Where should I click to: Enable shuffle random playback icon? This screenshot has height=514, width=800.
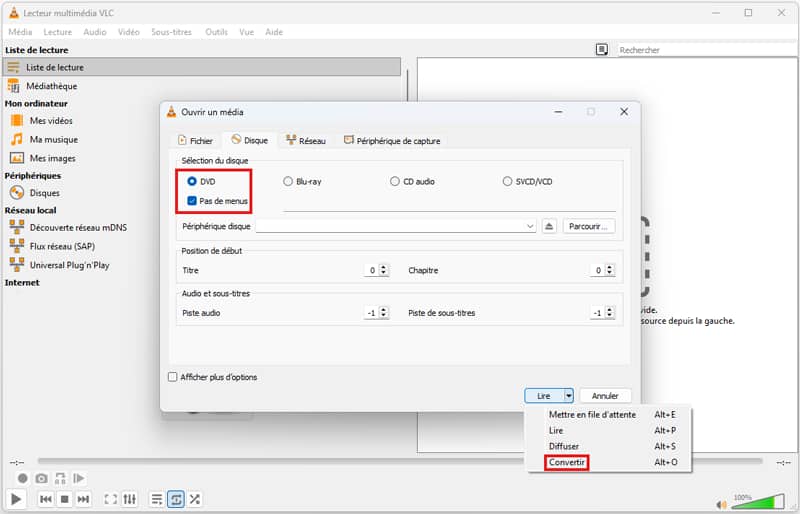click(195, 499)
